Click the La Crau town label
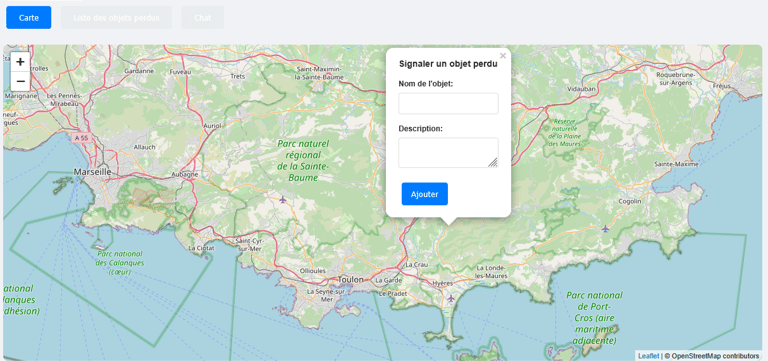 (417, 265)
